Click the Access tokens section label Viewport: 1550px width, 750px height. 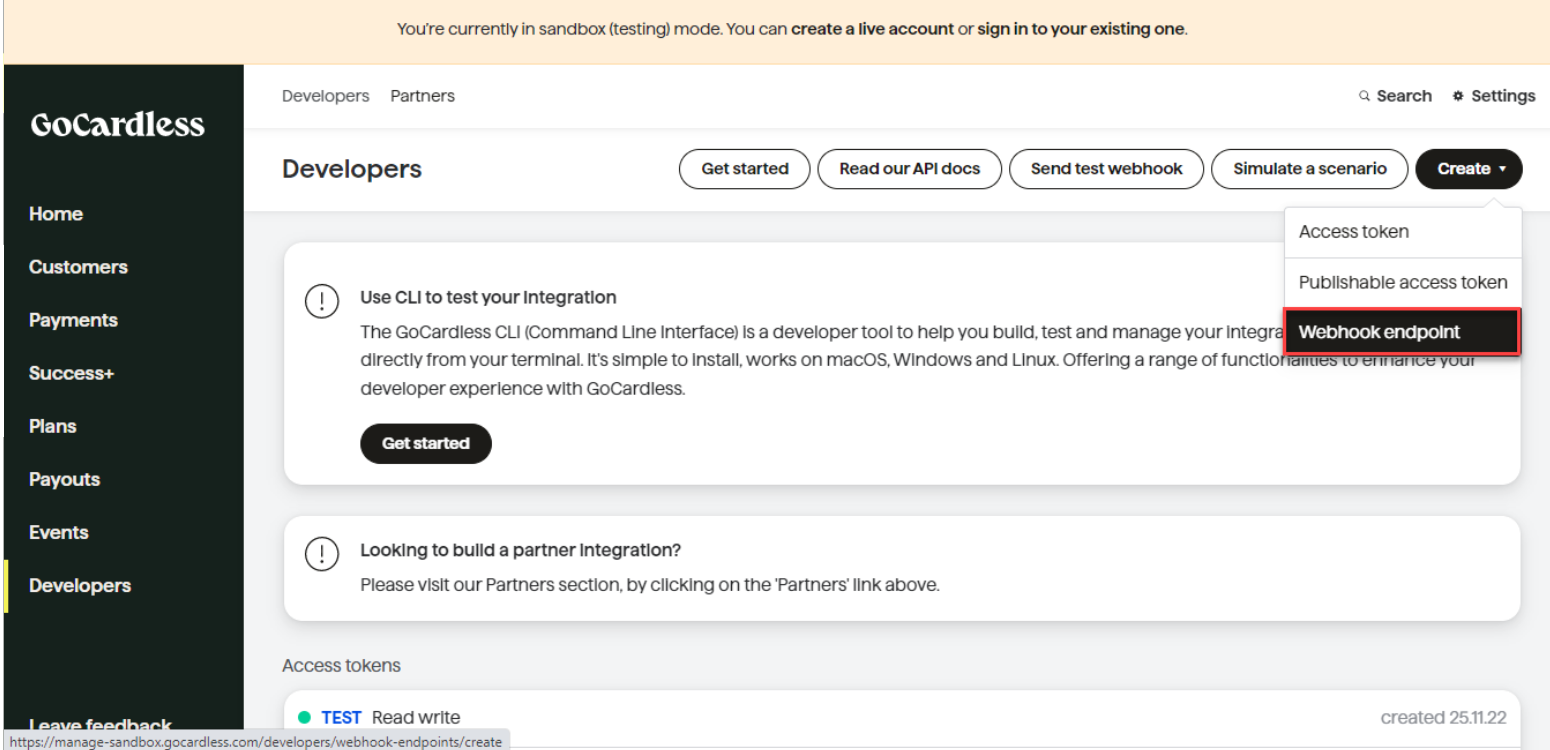coord(341,665)
